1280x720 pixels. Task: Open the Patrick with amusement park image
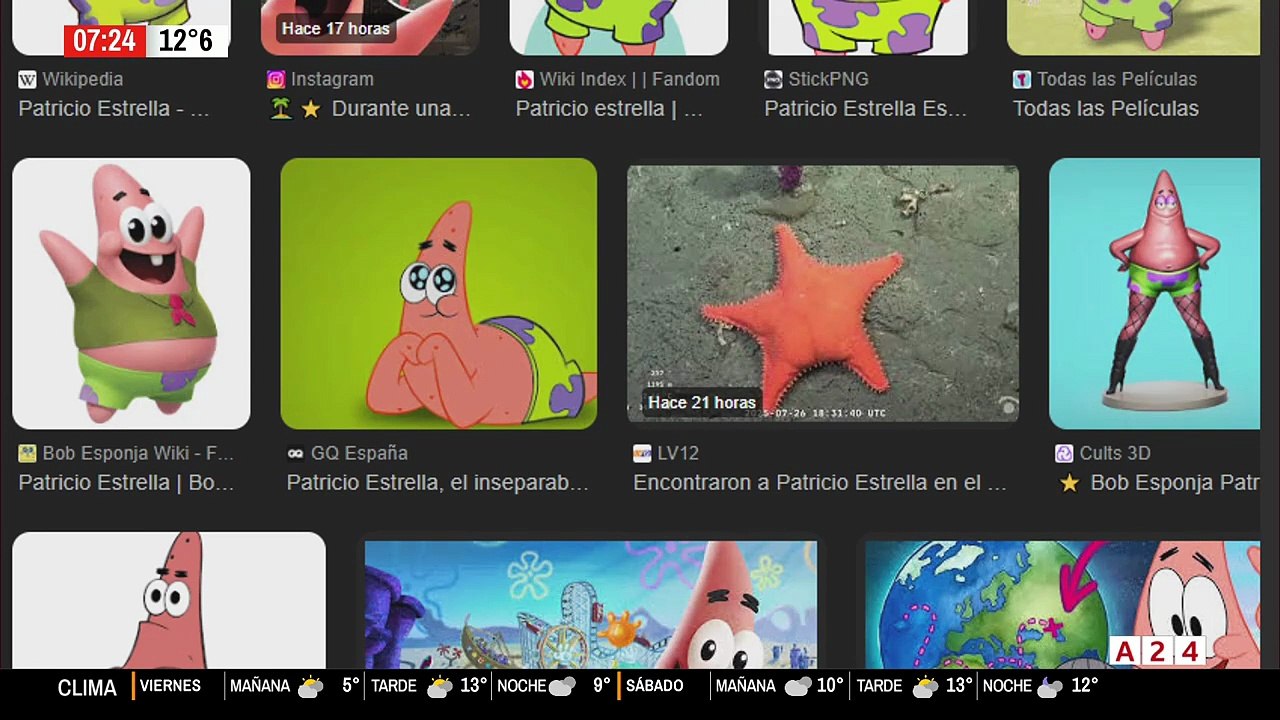591,604
